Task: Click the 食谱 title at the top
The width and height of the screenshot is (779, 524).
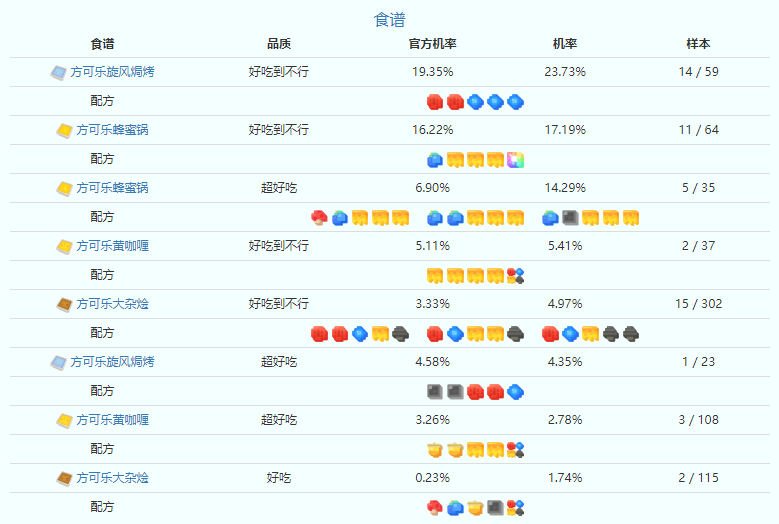Action: (x=390, y=20)
